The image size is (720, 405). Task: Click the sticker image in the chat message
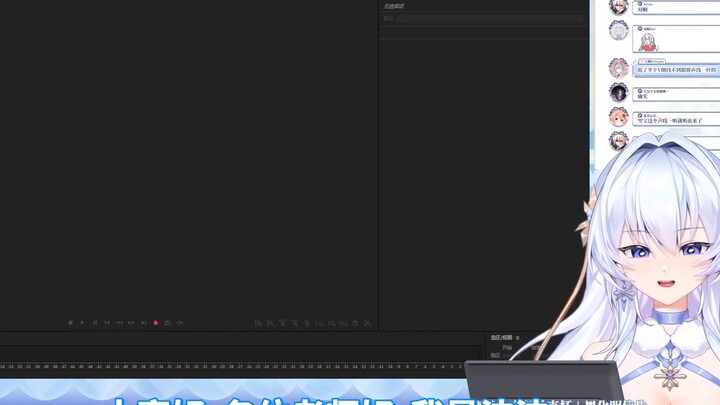tap(649, 43)
